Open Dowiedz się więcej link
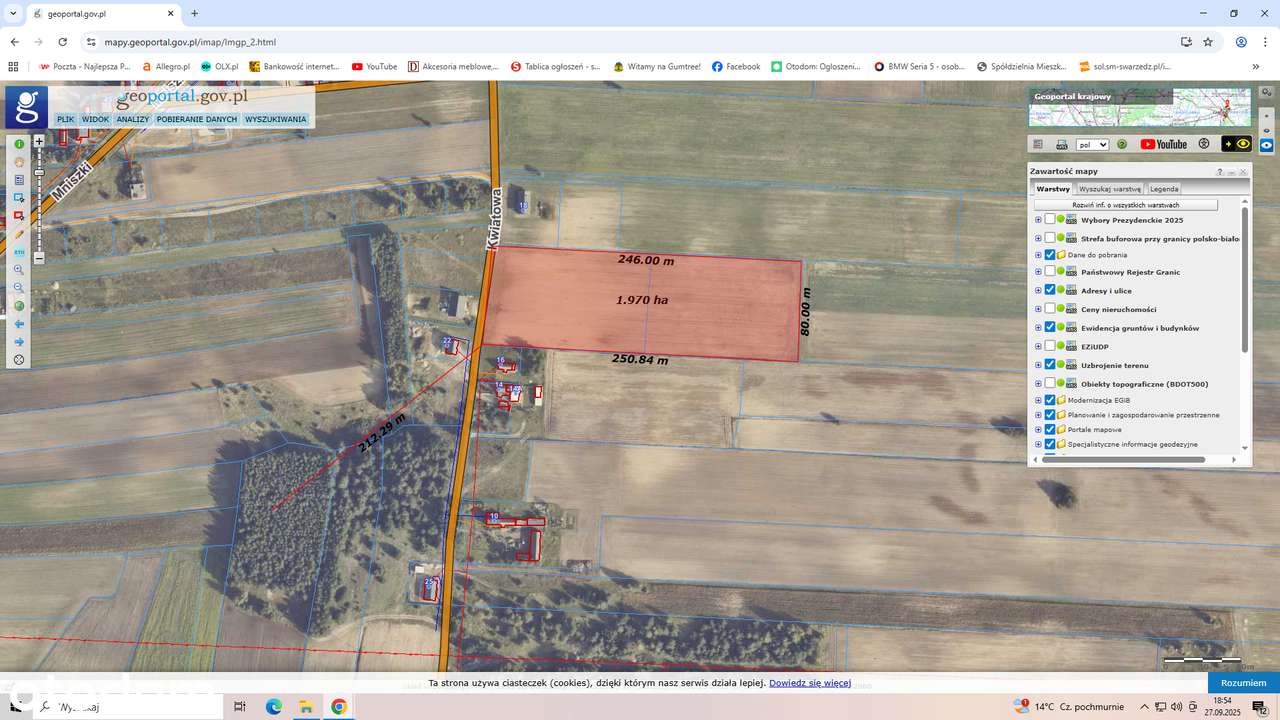Screen dimensions: 1280x720 (x=810, y=683)
